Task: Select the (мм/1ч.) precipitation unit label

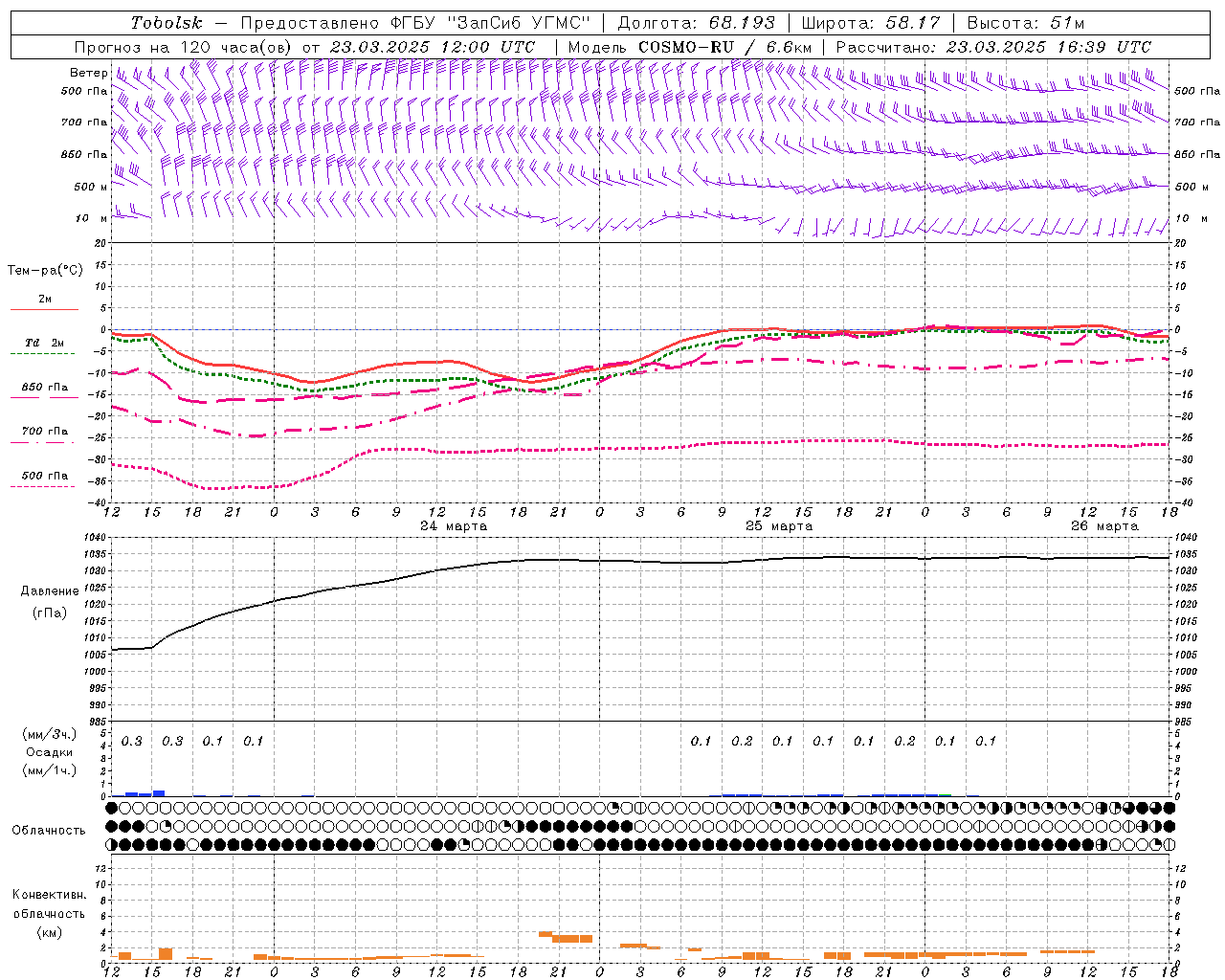Action: tap(50, 770)
